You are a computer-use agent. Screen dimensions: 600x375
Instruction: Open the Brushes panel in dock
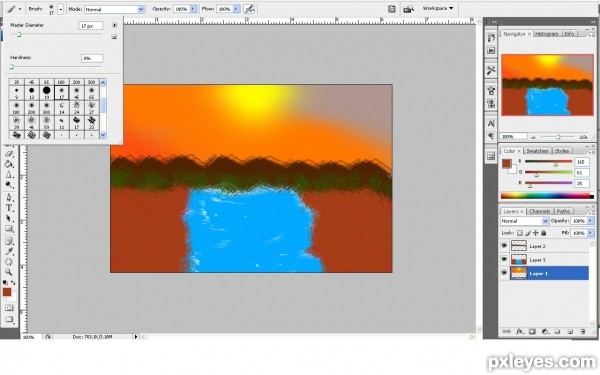(x=491, y=91)
